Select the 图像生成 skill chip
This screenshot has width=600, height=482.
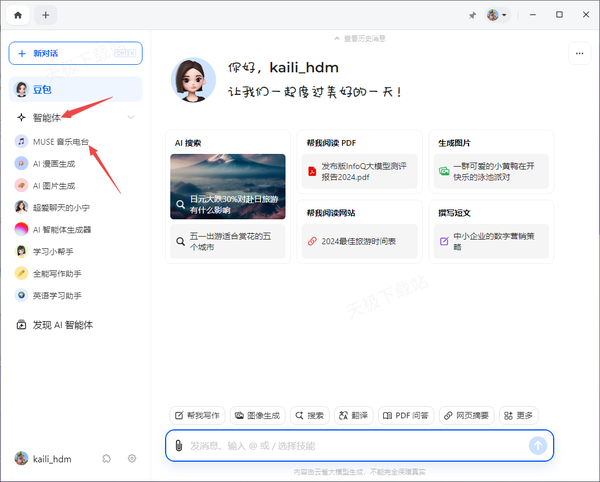tap(258, 414)
